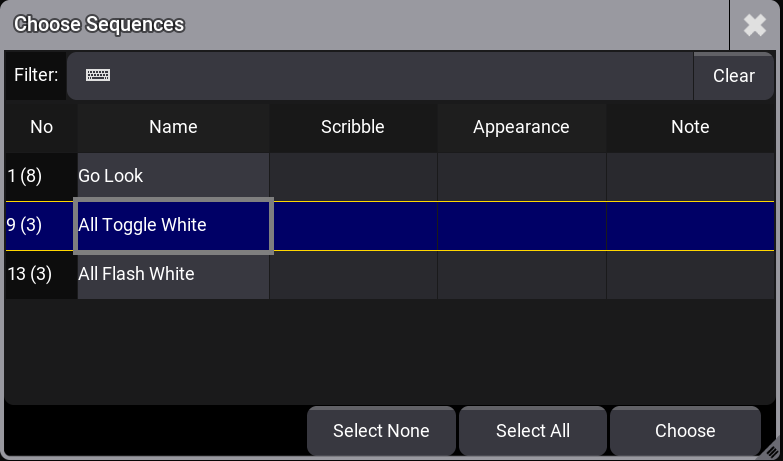Close the Choose Sequences dialog

(x=754, y=25)
